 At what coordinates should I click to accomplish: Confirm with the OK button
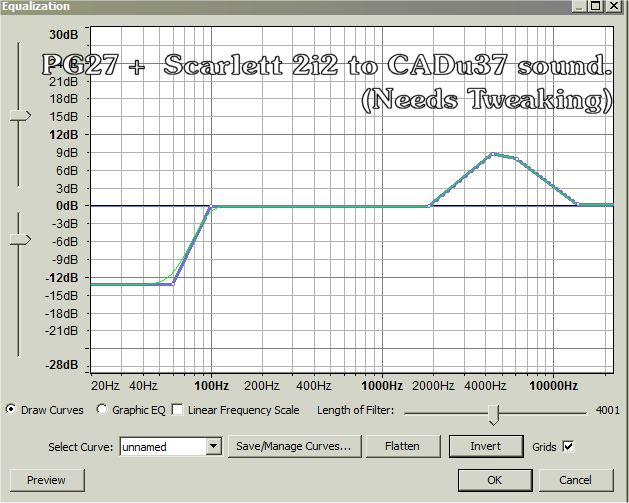[495, 480]
